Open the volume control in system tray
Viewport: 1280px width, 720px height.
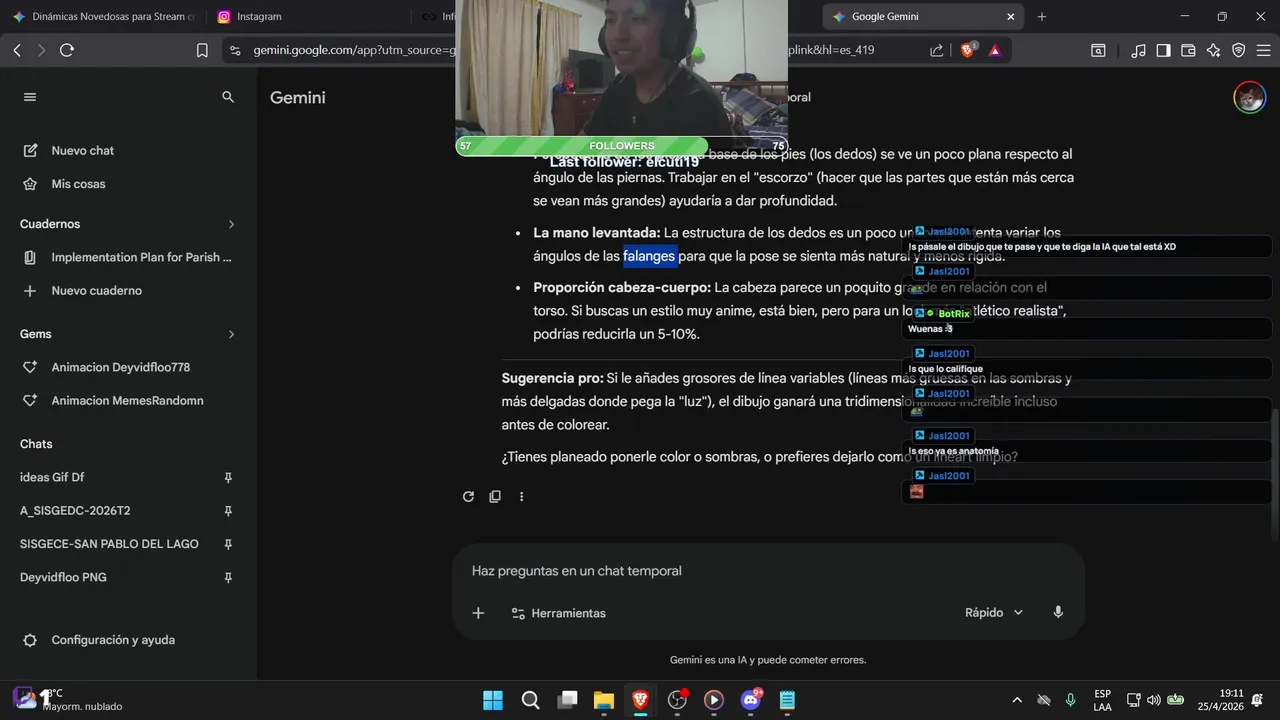tap(1154, 700)
